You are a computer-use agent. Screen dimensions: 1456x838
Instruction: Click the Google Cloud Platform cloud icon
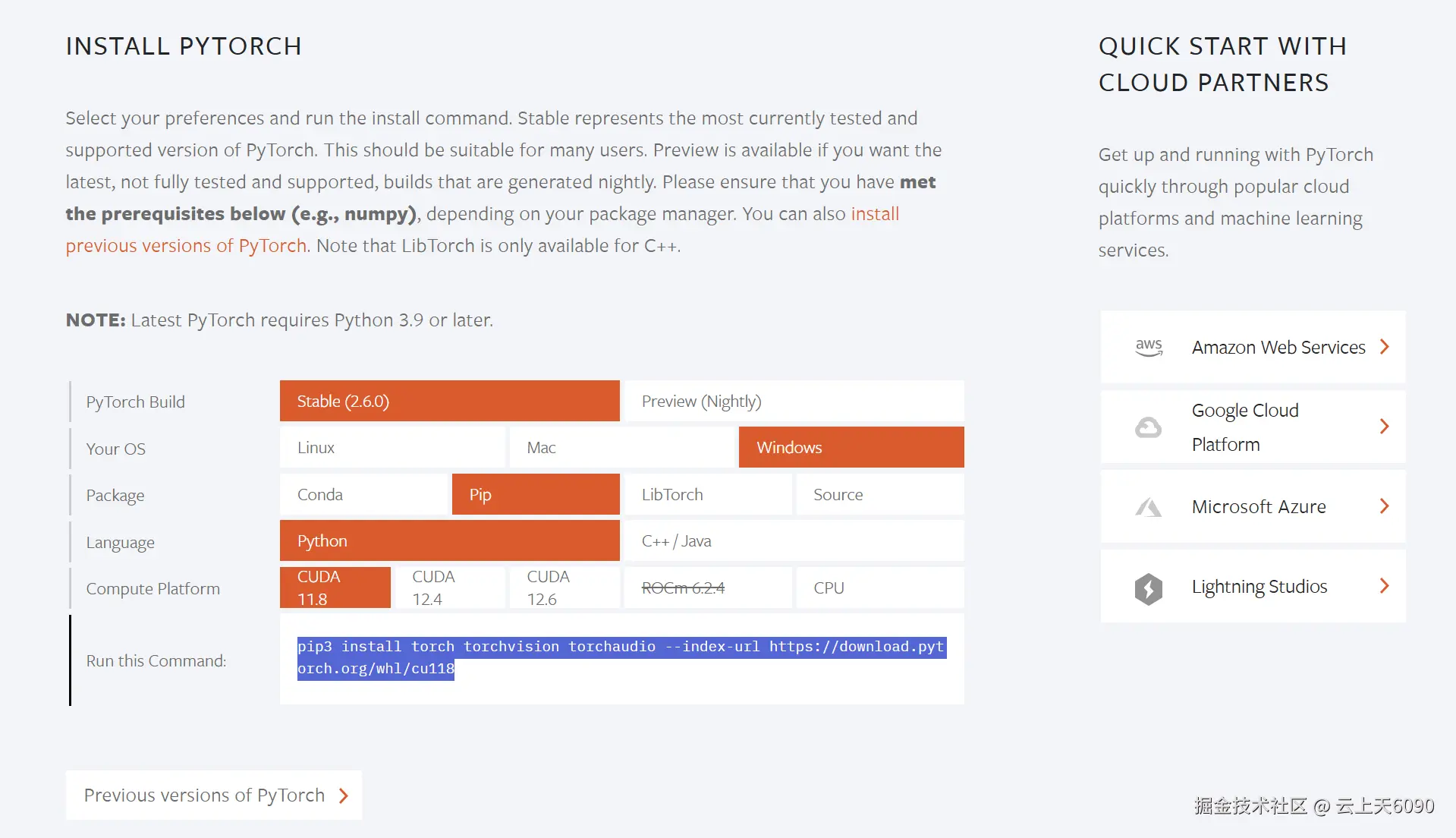(x=1148, y=427)
